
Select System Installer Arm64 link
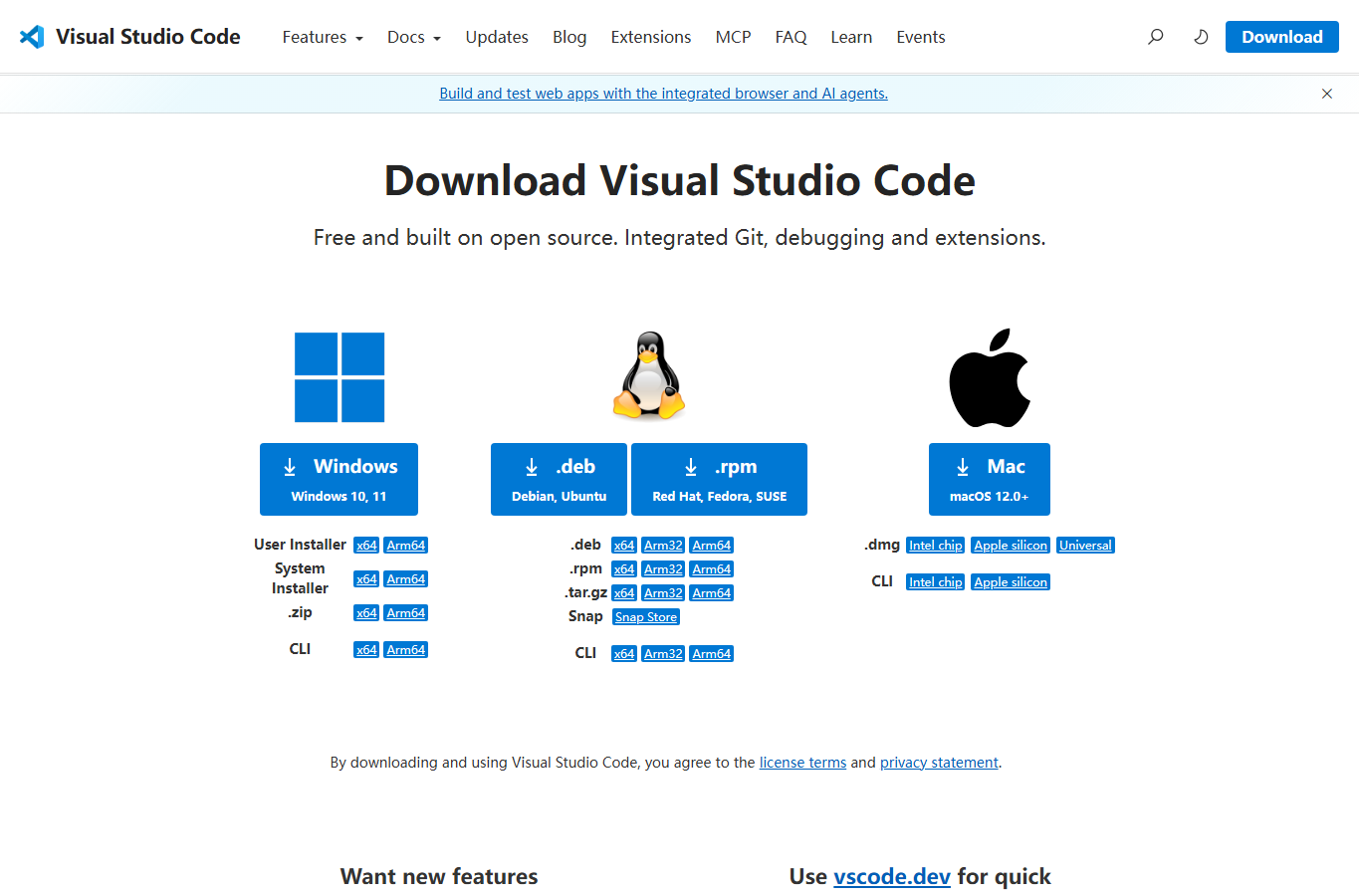click(x=406, y=579)
